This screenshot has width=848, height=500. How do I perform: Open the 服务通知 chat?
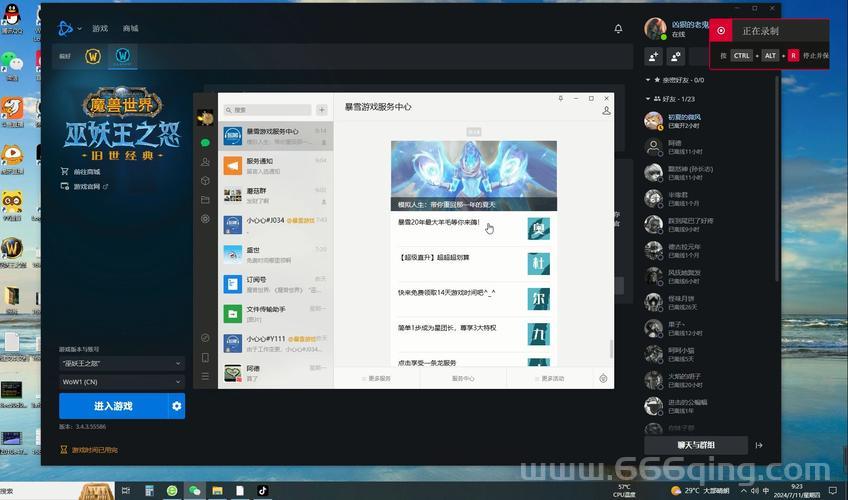[276, 165]
